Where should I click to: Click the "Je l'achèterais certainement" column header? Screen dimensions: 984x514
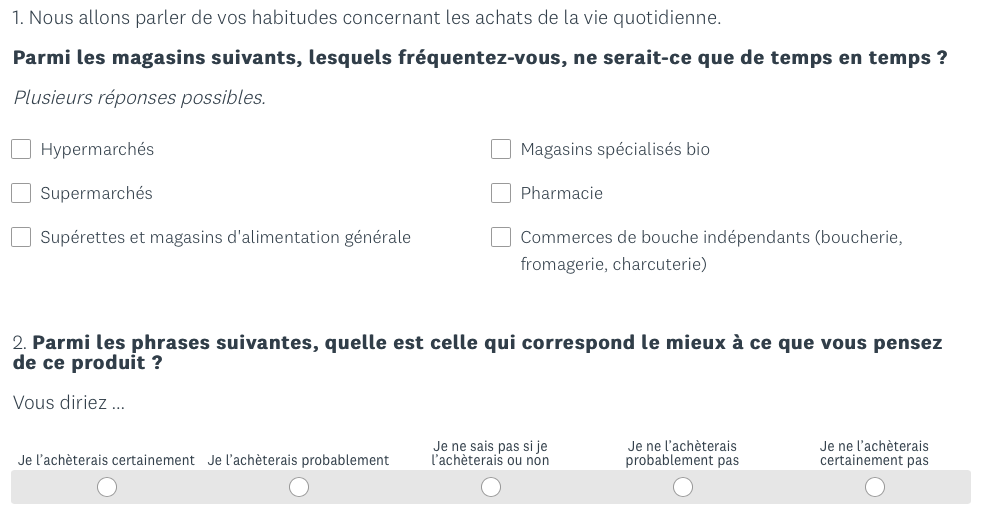coord(106,460)
